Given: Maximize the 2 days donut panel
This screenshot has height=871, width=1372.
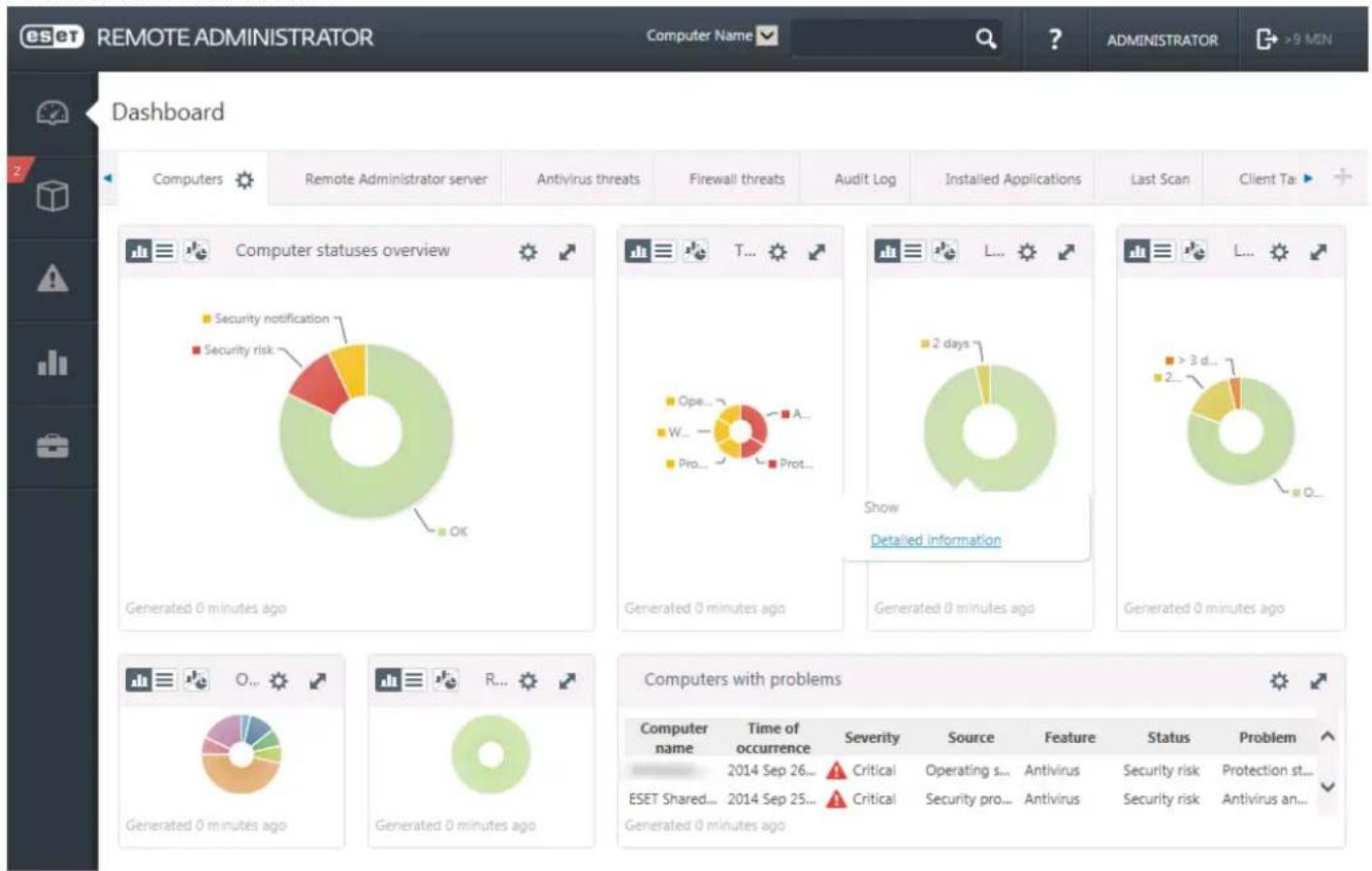Looking at the screenshot, I should 1067,252.
